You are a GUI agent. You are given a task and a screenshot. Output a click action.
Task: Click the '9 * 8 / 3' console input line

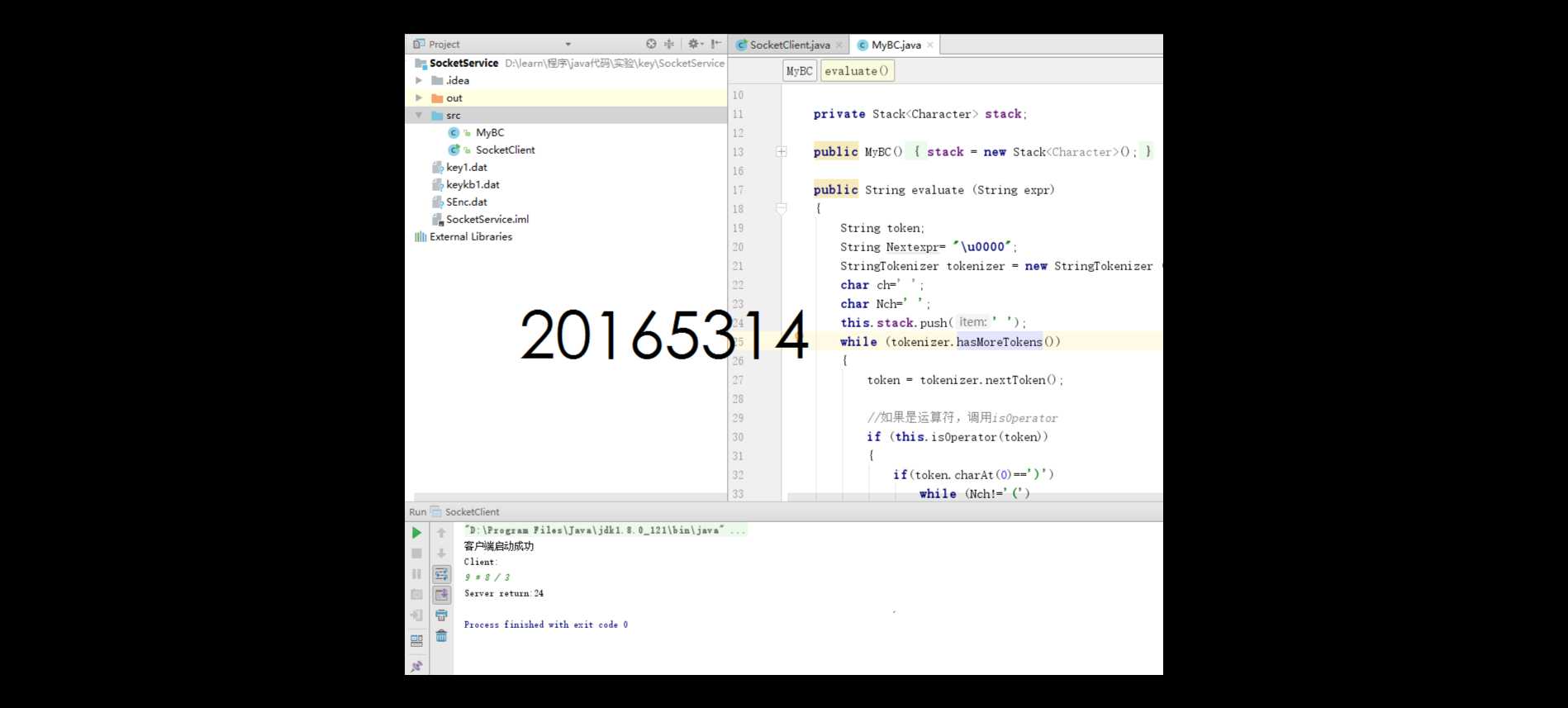[x=487, y=577]
